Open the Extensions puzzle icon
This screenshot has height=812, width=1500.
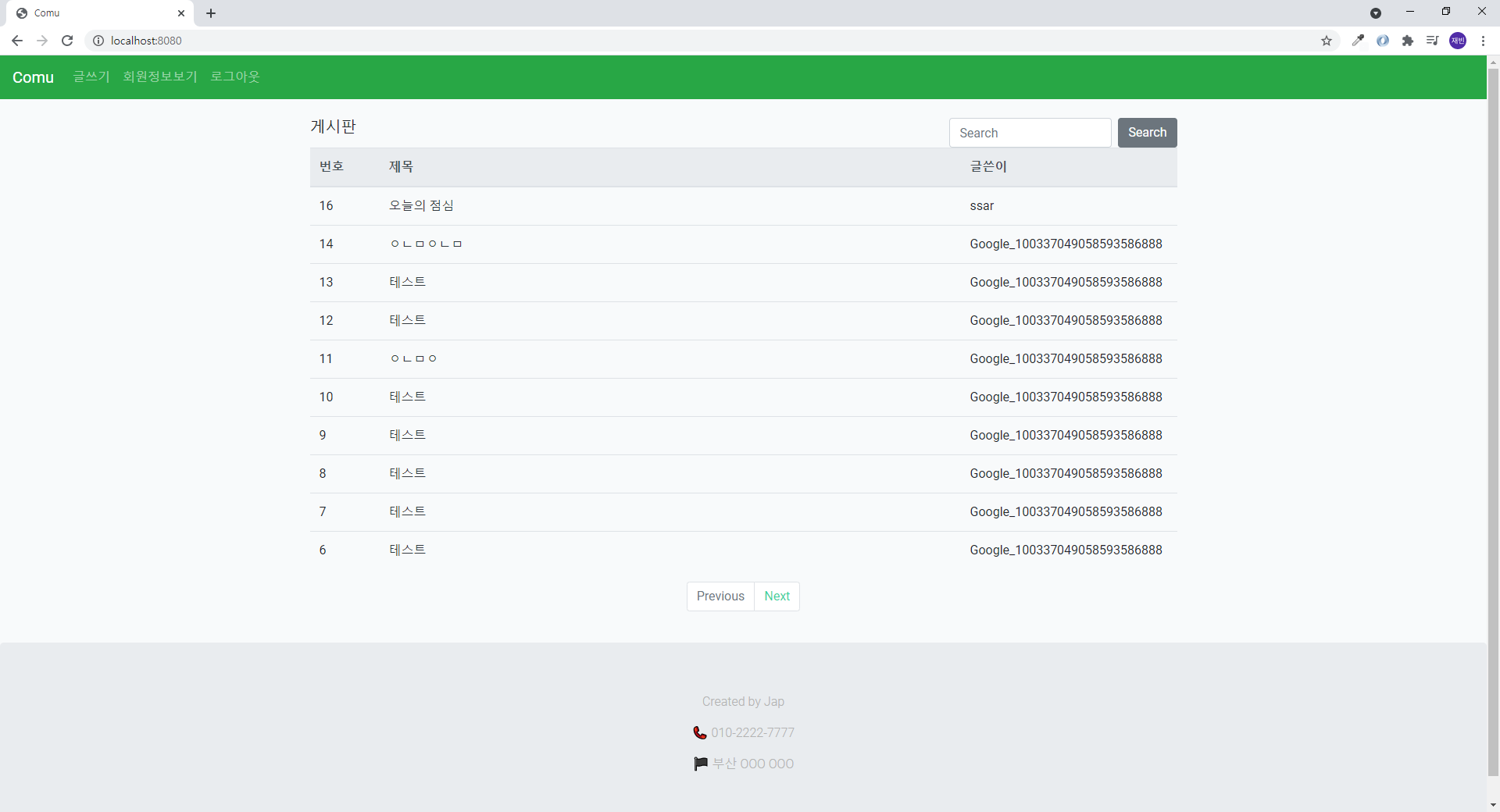[1408, 41]
